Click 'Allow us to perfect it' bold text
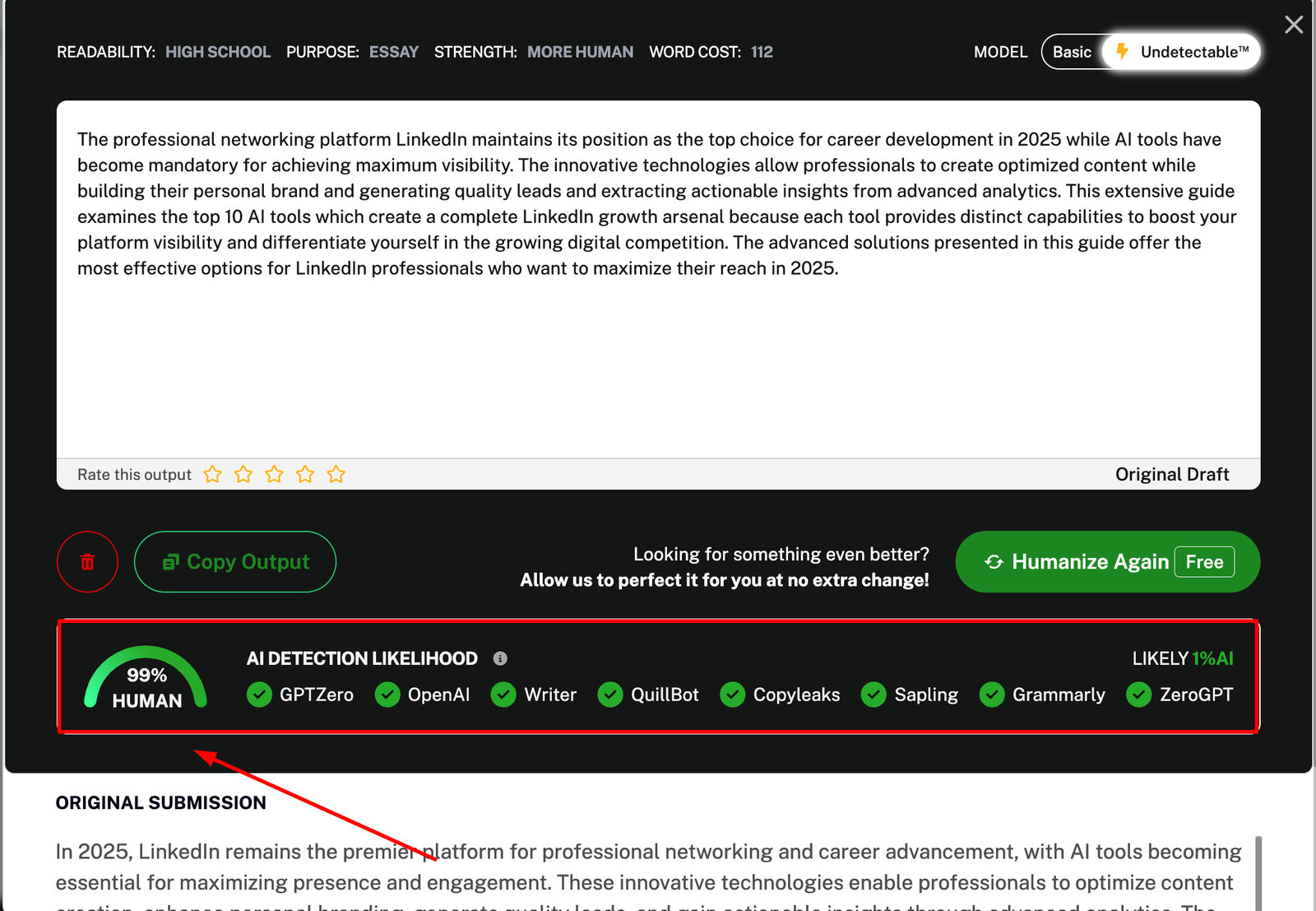Image resolution: width=1316 pixels, height=911 pixels. click(725, 580)
